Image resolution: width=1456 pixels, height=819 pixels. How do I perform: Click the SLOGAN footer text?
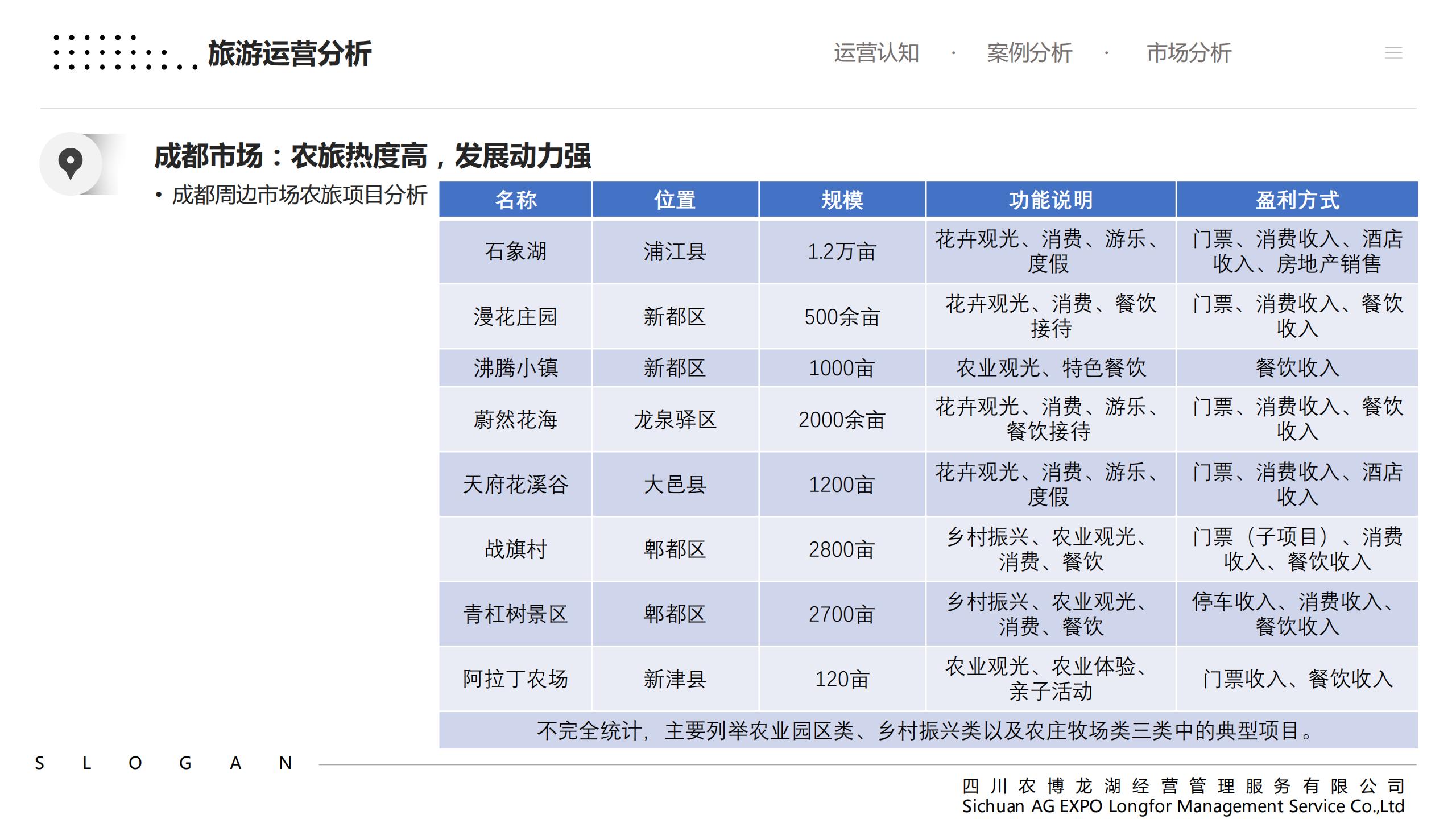[x=164, y=763]
